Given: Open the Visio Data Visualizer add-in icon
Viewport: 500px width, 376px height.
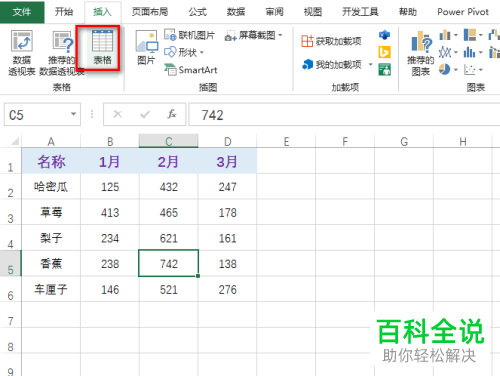Looking at the screenshot, I should (384, 35).
